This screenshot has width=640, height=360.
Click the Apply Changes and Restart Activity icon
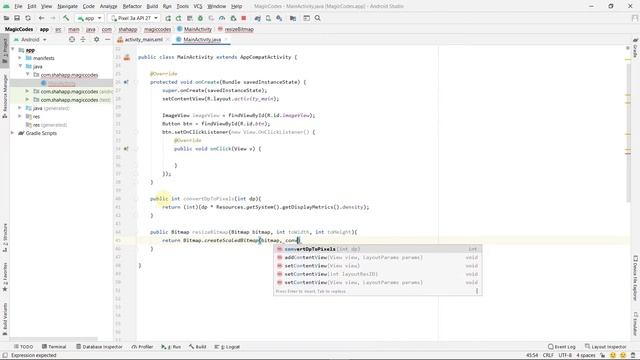click(x=178, y=18)
